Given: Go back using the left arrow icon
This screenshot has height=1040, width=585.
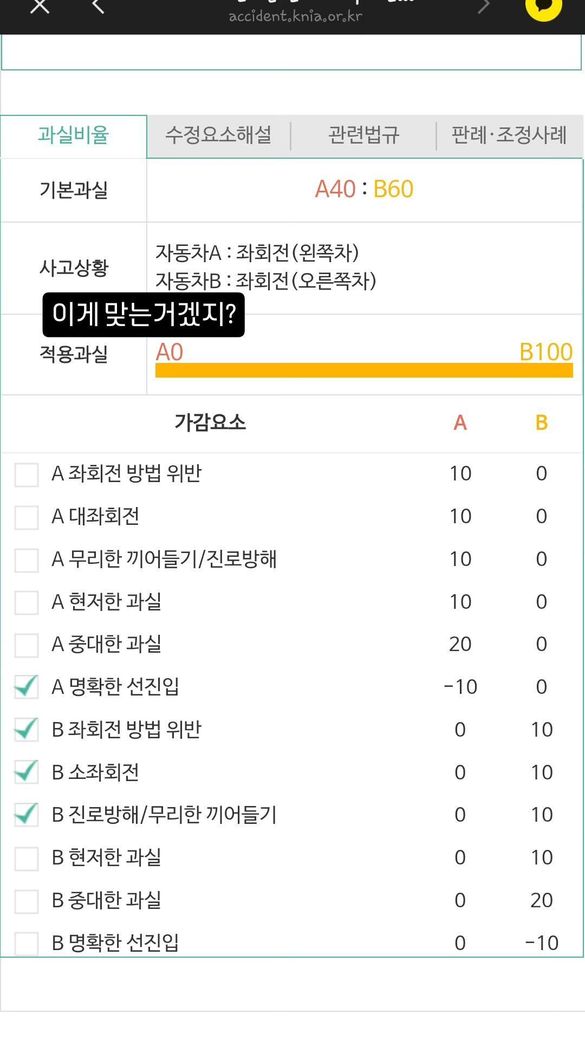Looking at the screenshot, I should (x=98, y=6).
